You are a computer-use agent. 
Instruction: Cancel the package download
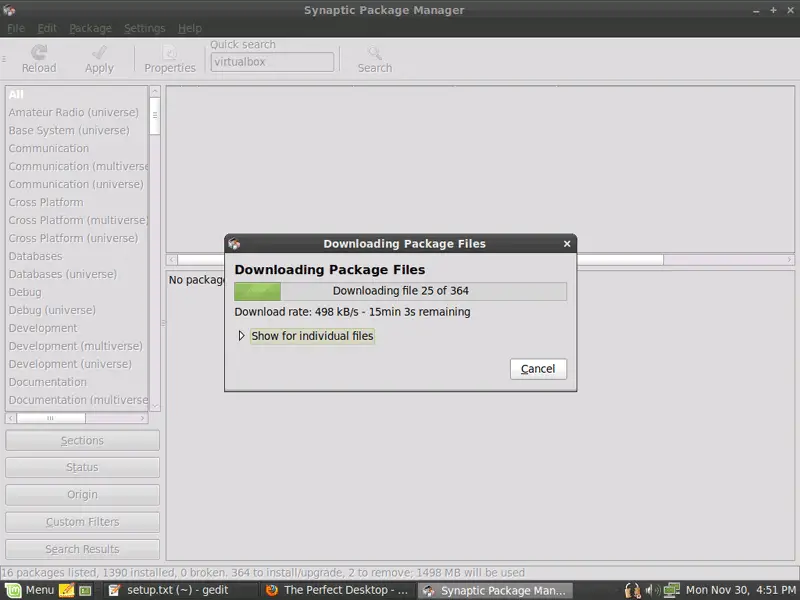coord(538,369)
